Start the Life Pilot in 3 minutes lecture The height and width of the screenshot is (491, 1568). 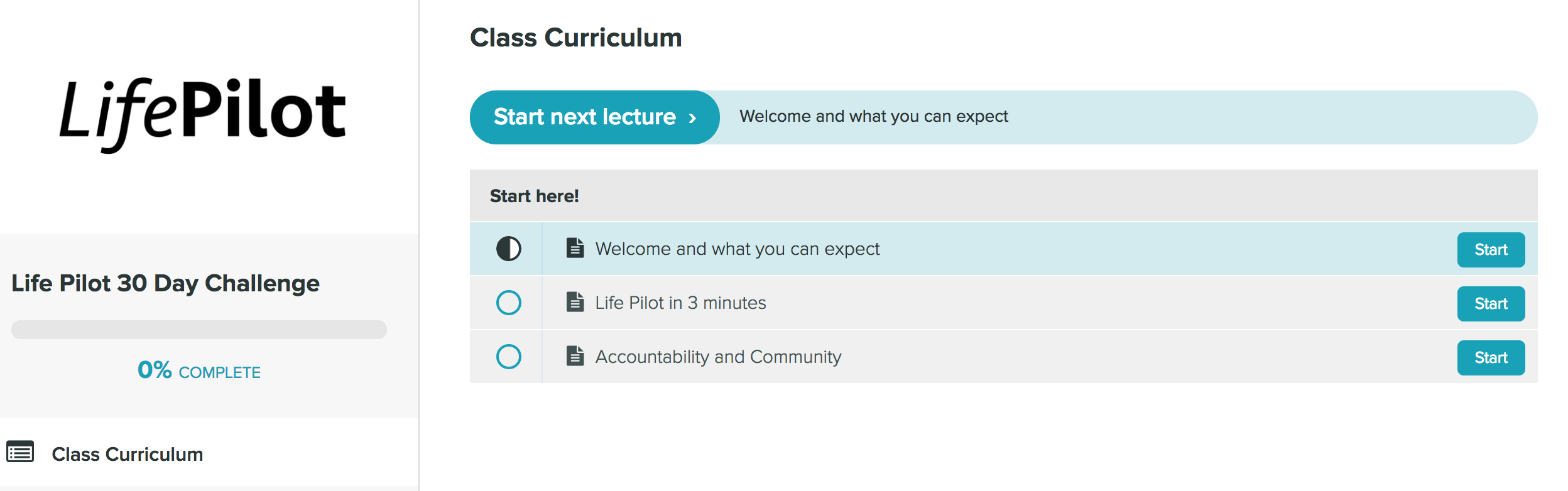coord(1491,304)
